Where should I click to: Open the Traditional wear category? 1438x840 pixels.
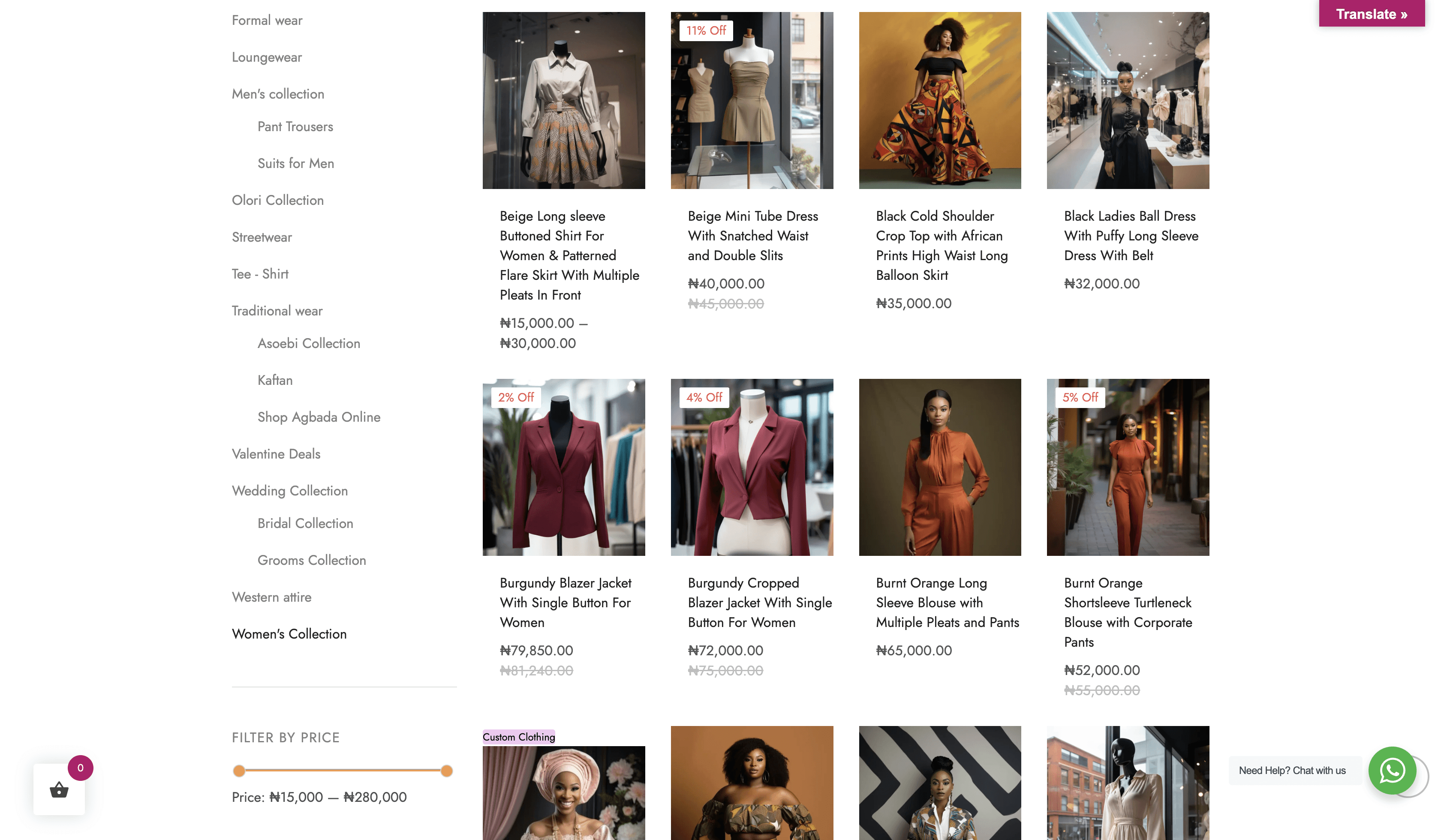pos(277,311)
